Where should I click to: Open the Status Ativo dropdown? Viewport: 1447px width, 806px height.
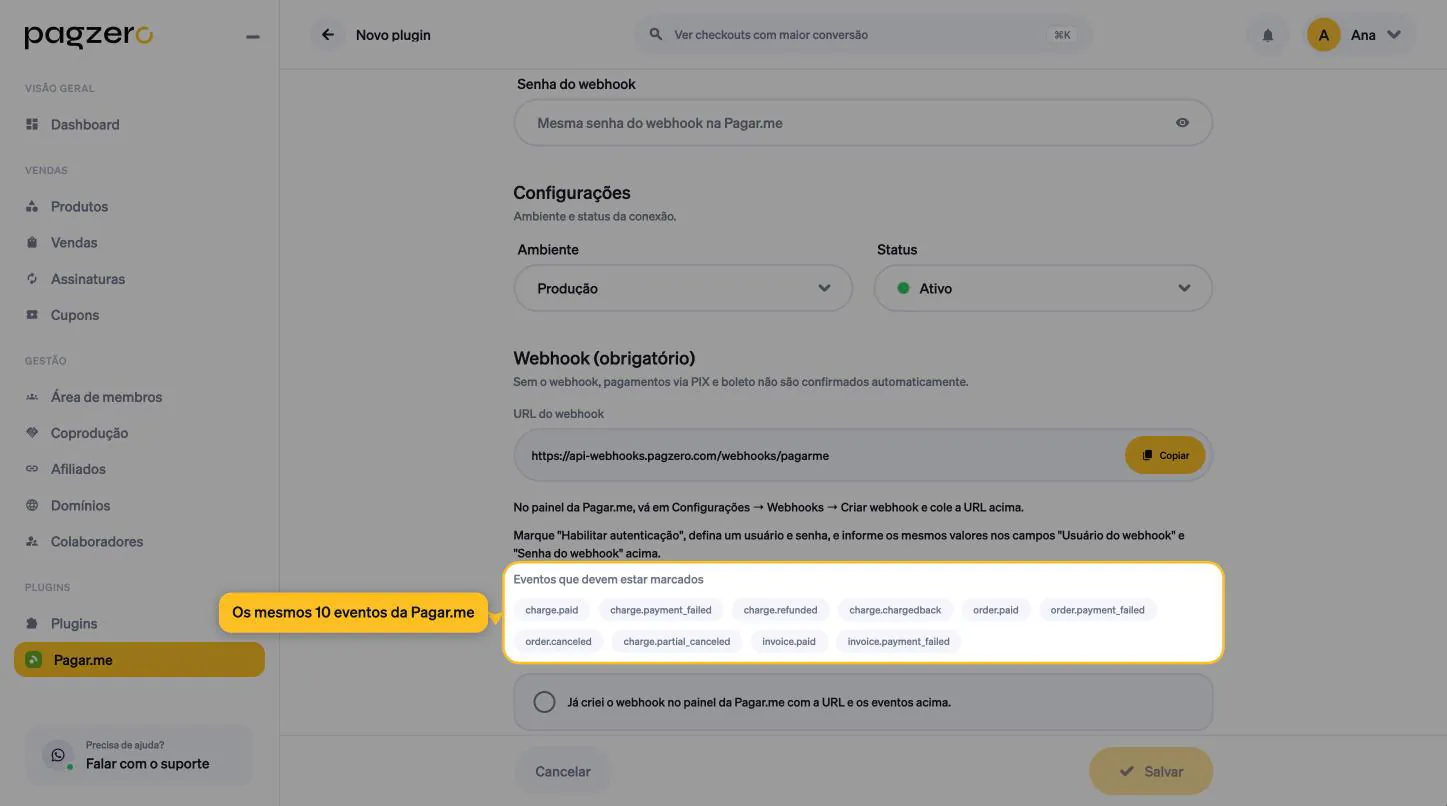(1043, 288)
